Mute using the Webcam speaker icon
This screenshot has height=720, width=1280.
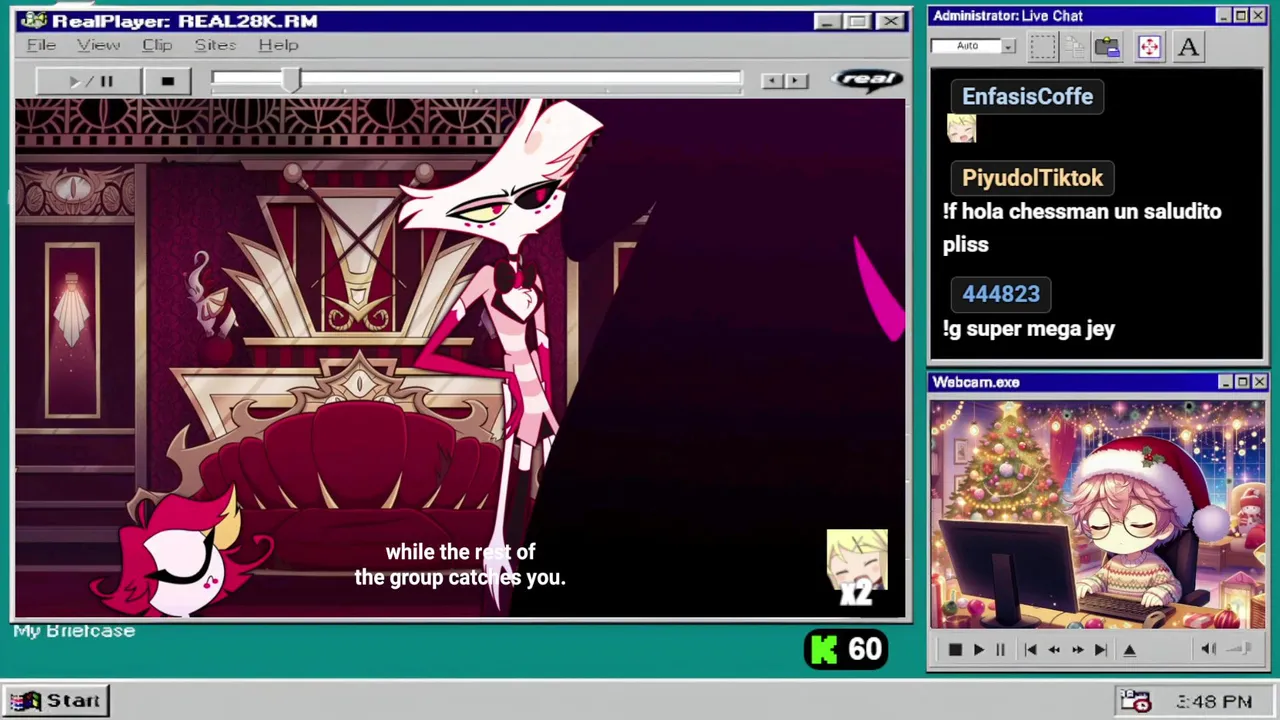[1208, 649]
